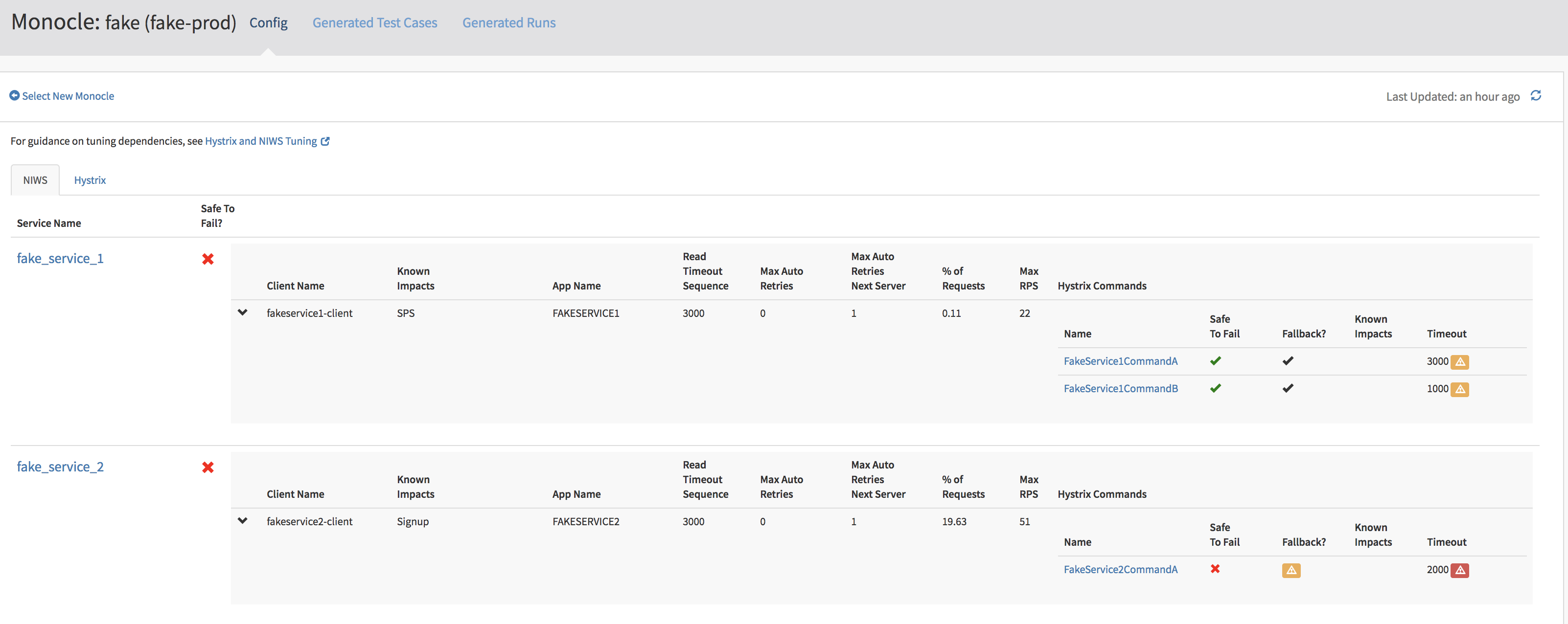The height and width of the screenshot is (624, 1568).
Task: Open the Hystrix and NIWS Tuning link
Action: 260,141
